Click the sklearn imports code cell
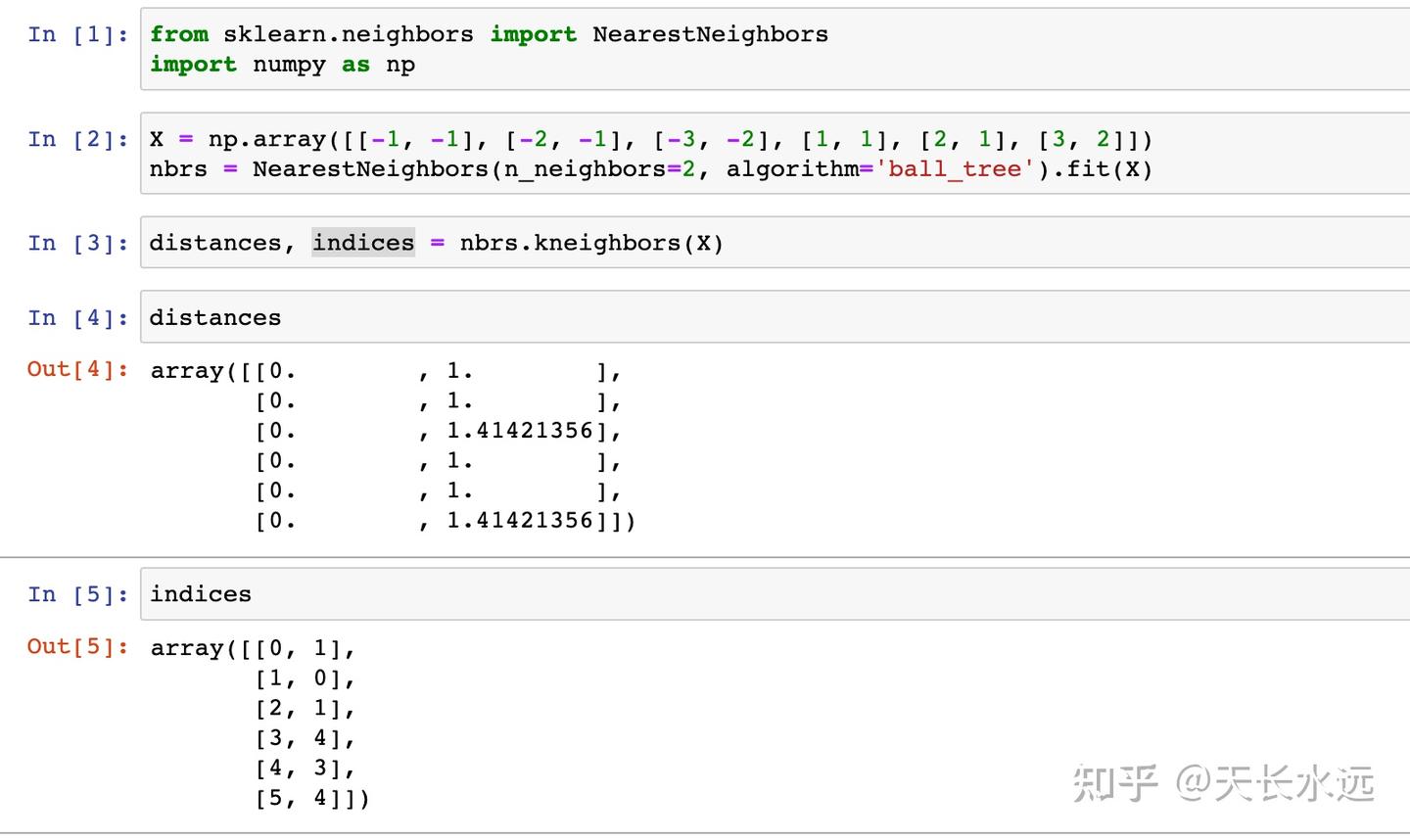The height and width of the screenshot is (840, 1410). click(x=774, y=49)
